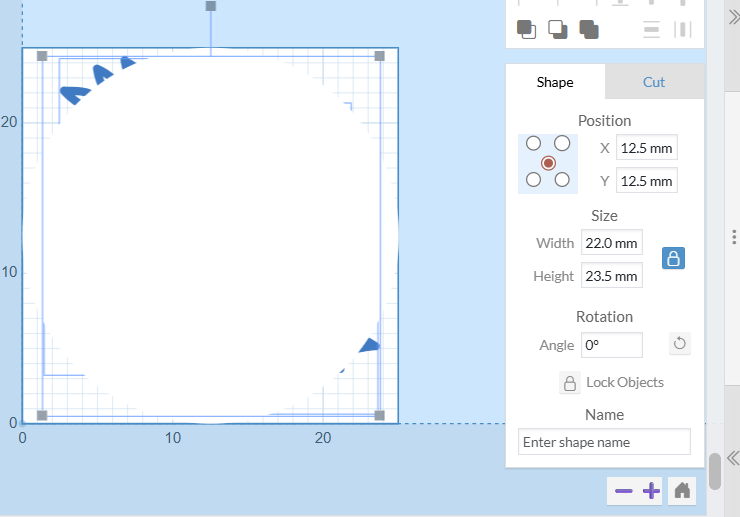Select the center position anchor radio
The image size is (740, 517).
[548, 162]
